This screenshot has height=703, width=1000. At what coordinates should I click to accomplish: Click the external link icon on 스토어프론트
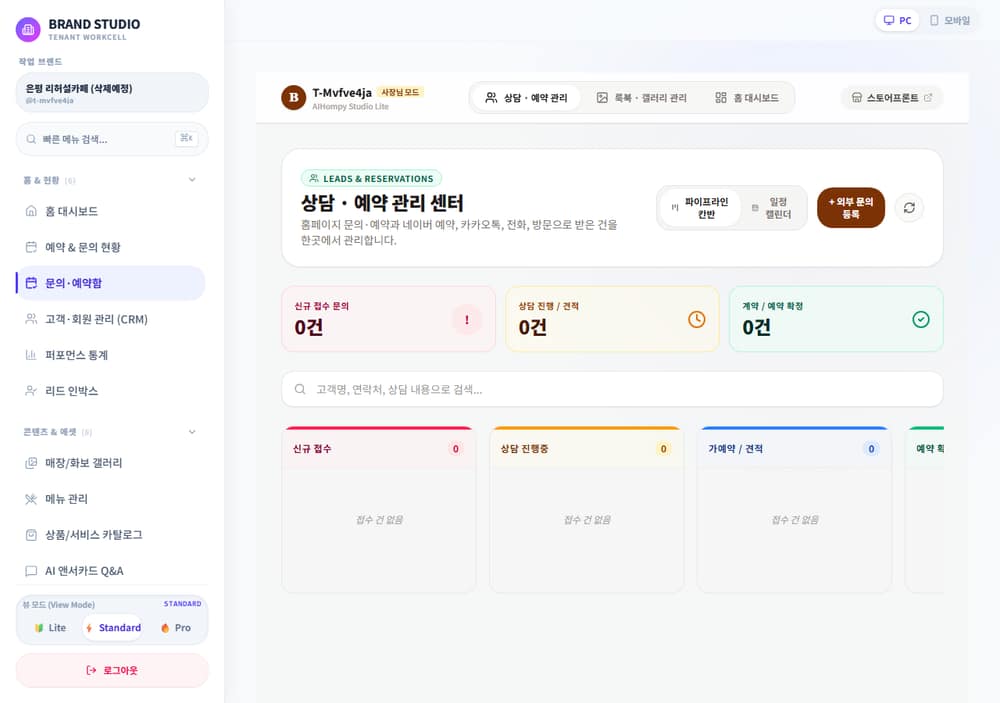928,98
